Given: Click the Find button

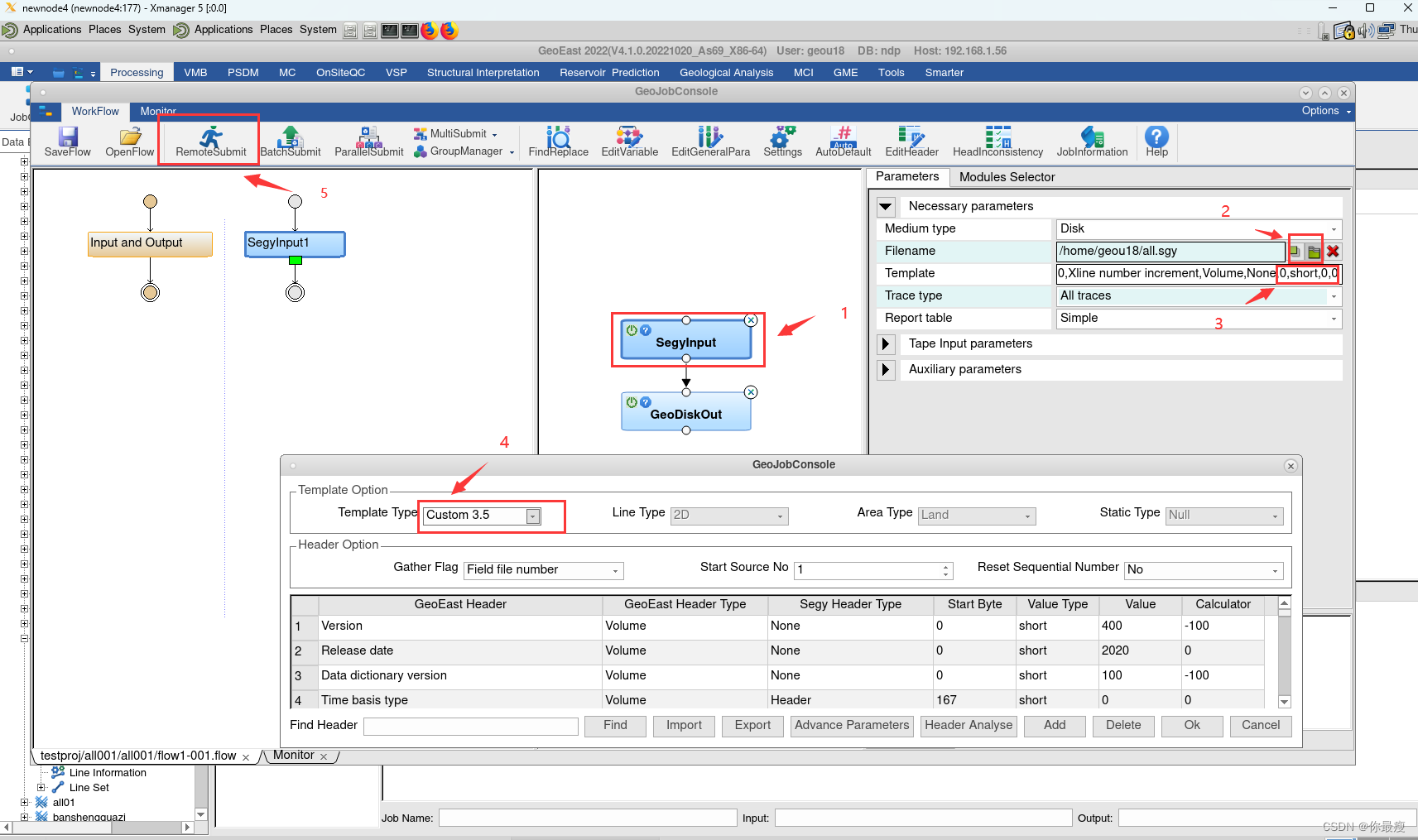Looking at the screenshot, I should (x=615, y=726).
